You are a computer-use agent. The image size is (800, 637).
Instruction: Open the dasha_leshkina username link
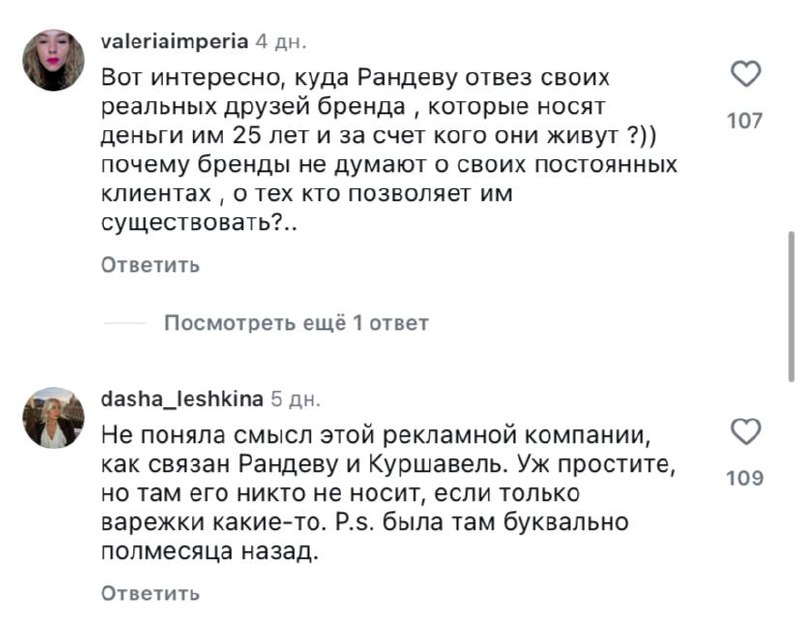coord(182,400)
